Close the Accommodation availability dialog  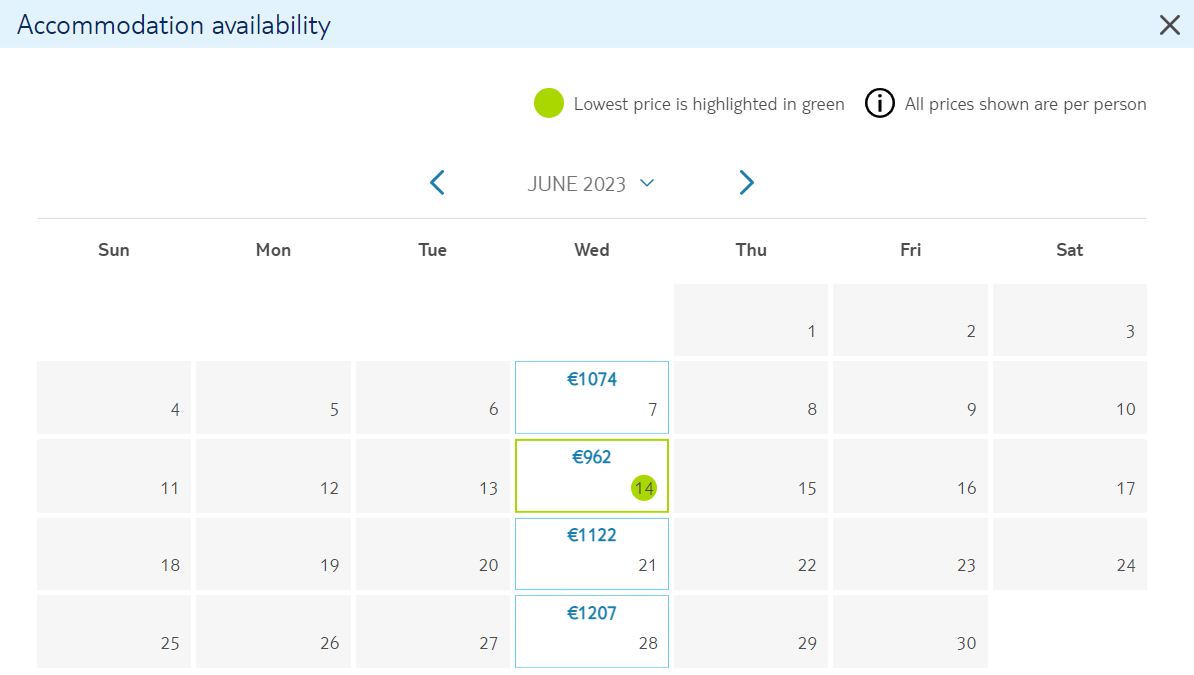tap(1170, 25)
